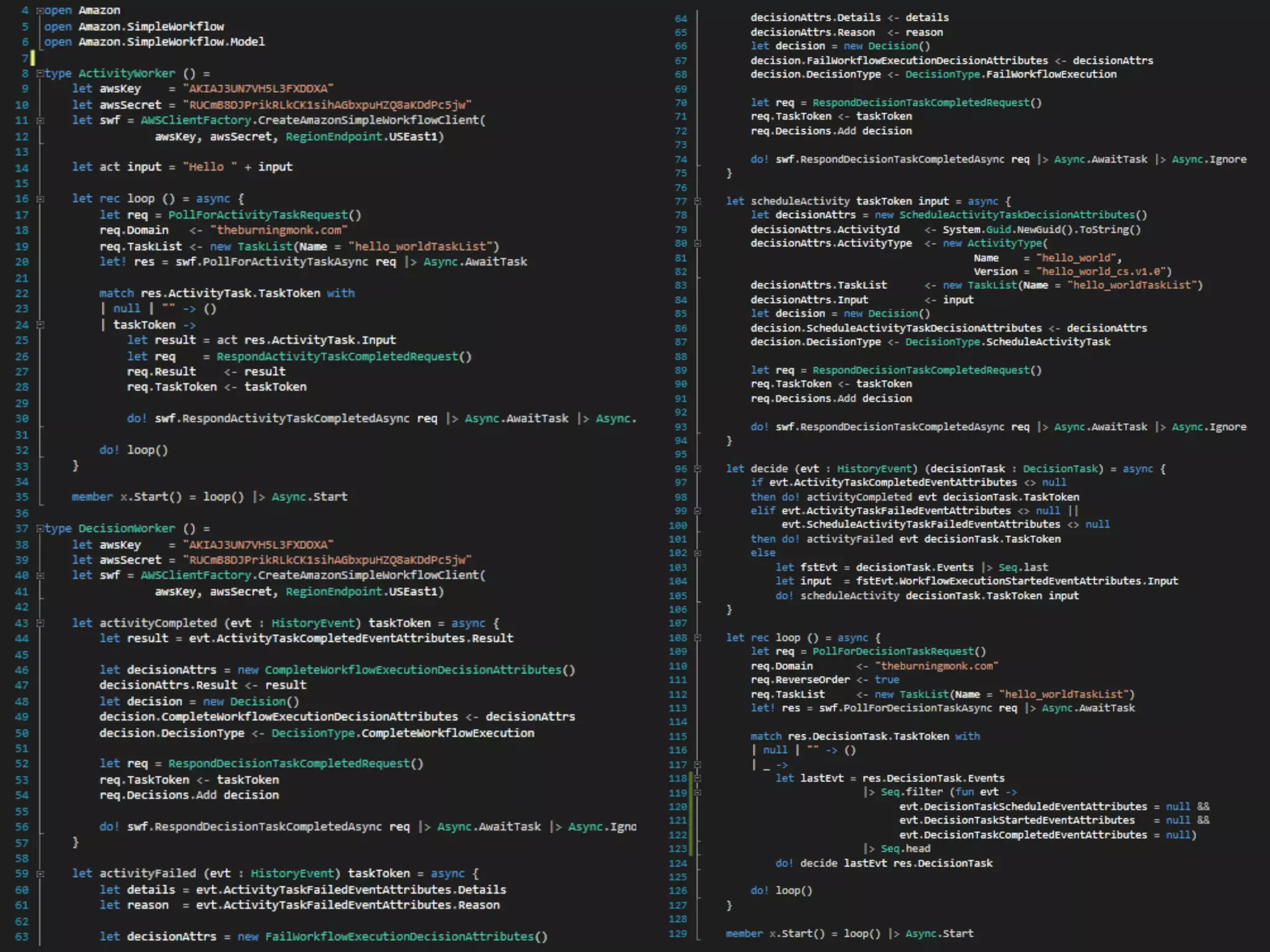Collapse the activityCompleted function block

tap(40, 623)
